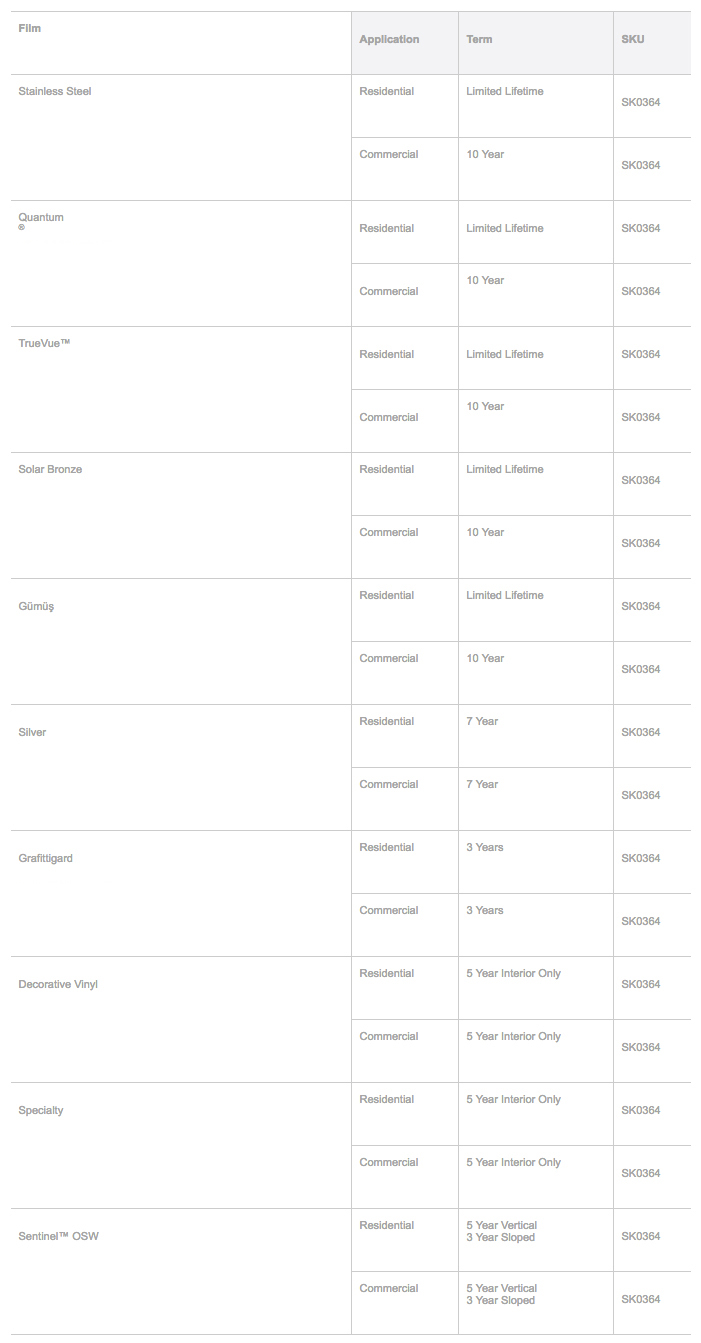Click the SKU column header
The height and width of the screenshot is (1343, 701).
pyautogui.click(x=632, y=39)
